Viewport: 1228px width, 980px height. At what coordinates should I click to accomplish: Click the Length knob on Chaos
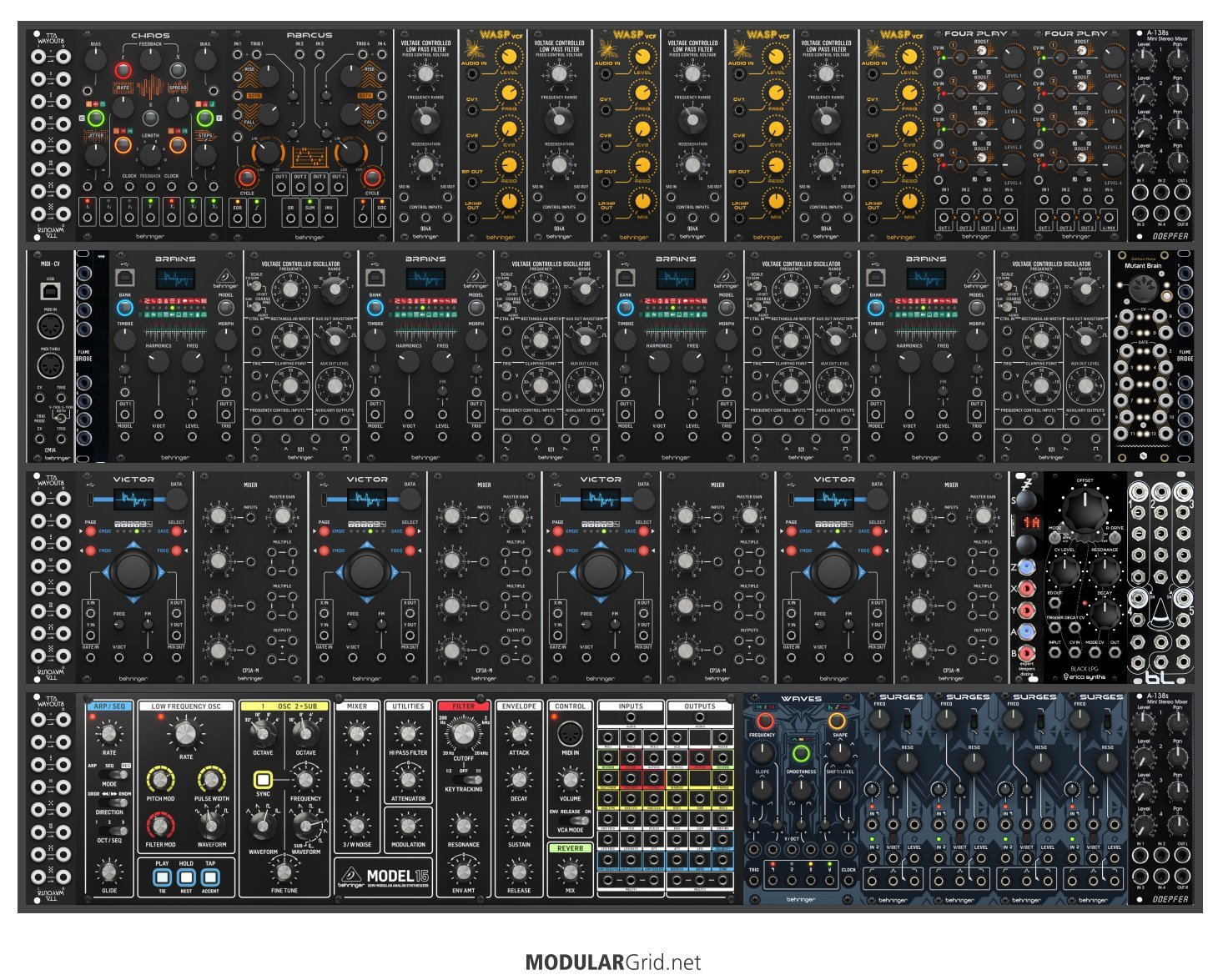pyautogui.click(x=151, y=154)
